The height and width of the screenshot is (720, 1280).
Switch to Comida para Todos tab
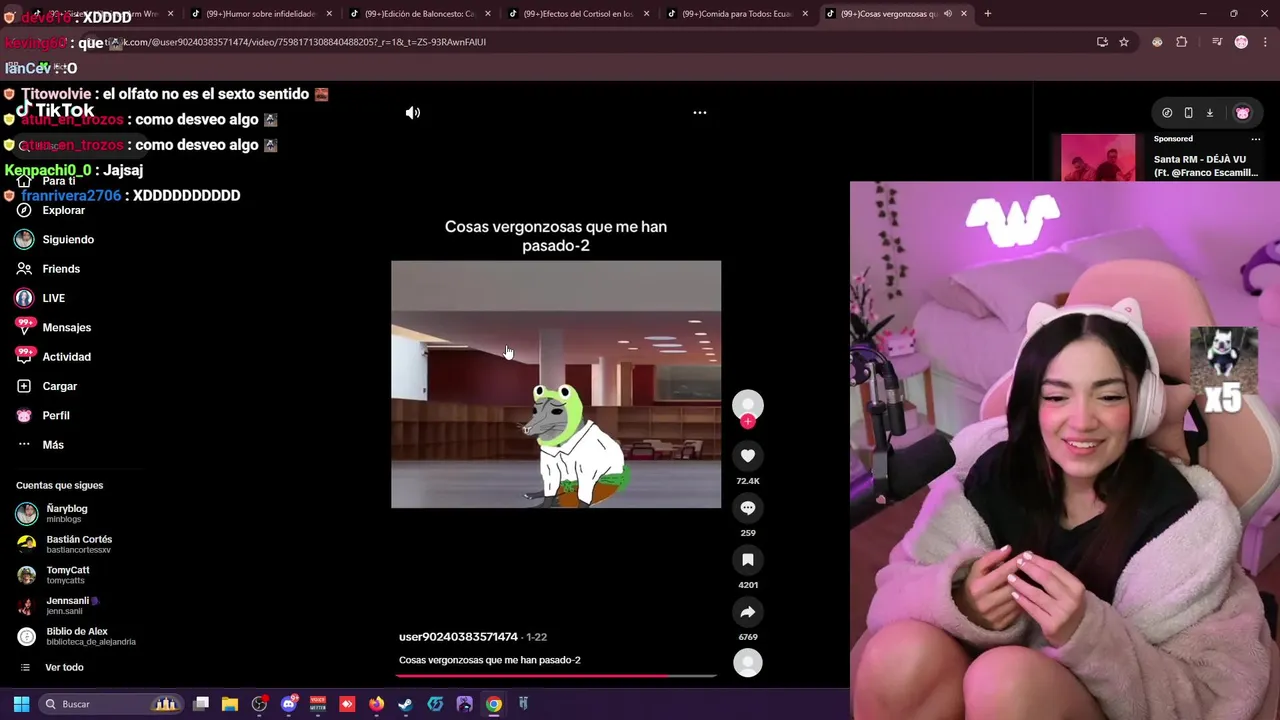point(738,14)
